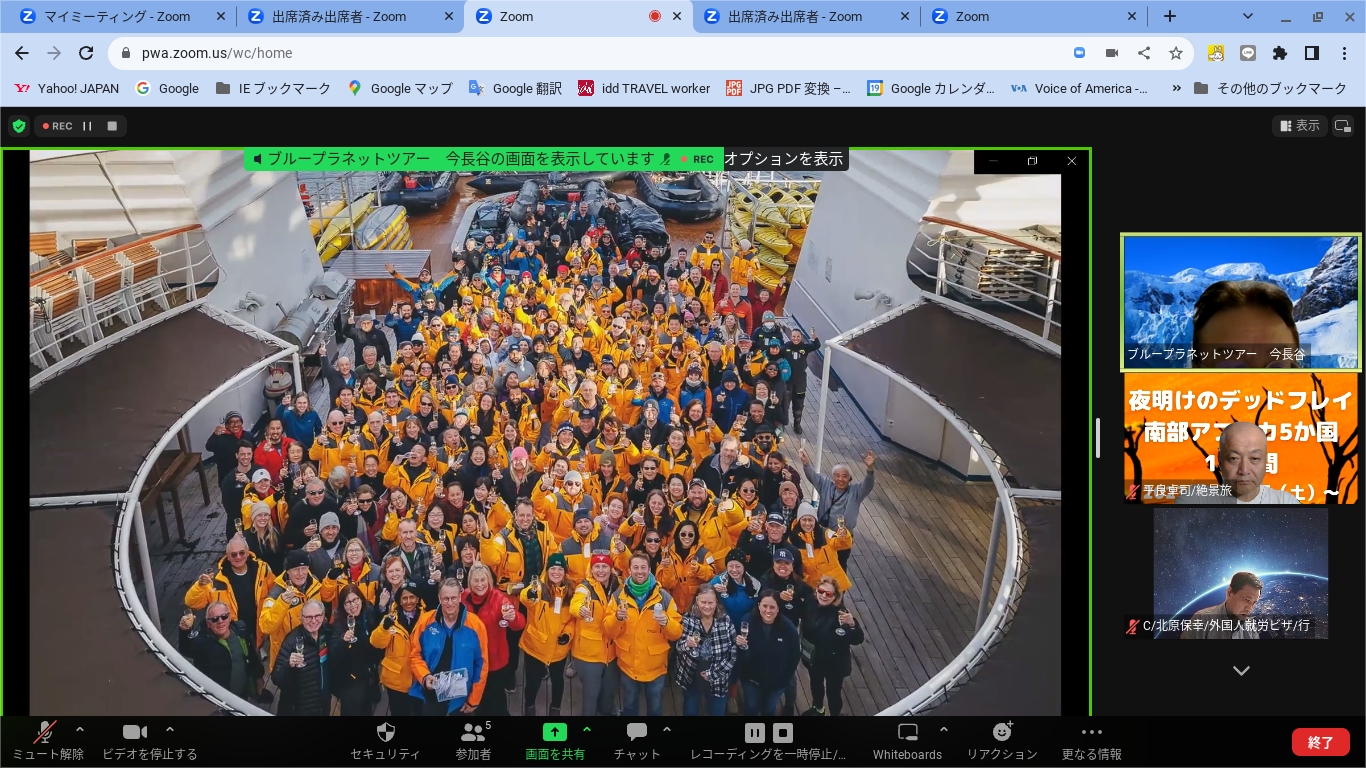The image size is (1366, 768).
Task: Close the active recording Zoom tab
Action: [677, 16]
